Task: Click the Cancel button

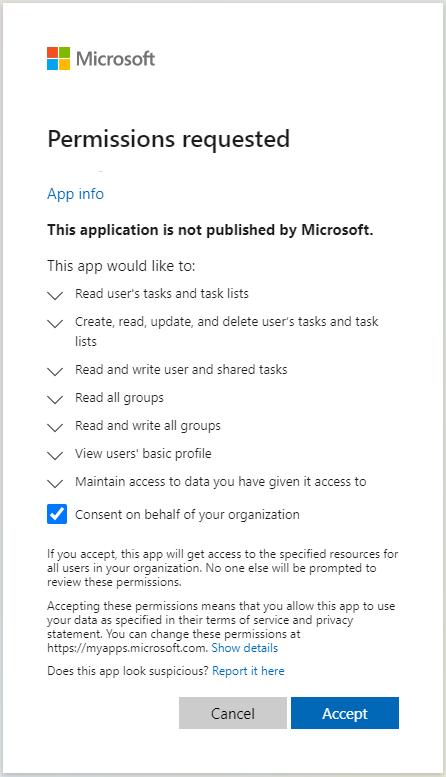Action: pyautogui.click(x=233, y=713)
